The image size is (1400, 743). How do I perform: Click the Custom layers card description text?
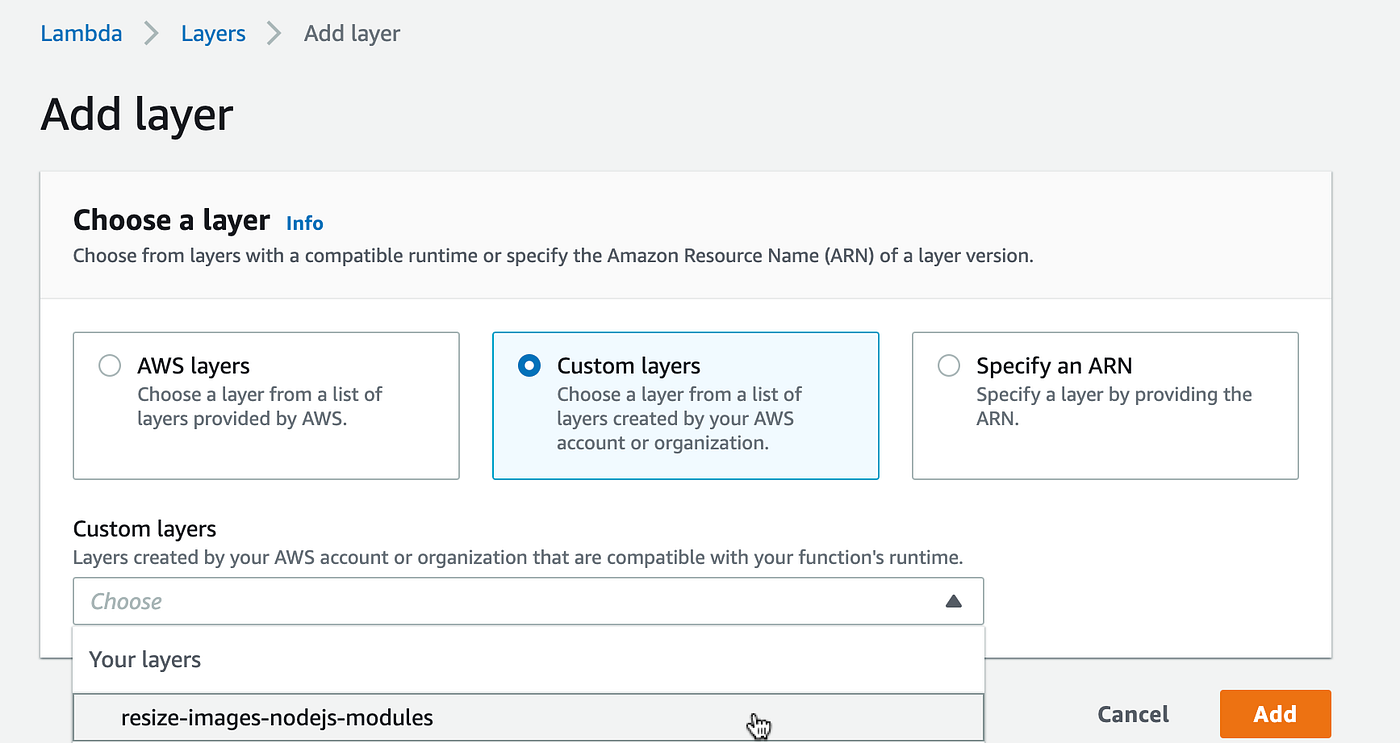(679, 419)
